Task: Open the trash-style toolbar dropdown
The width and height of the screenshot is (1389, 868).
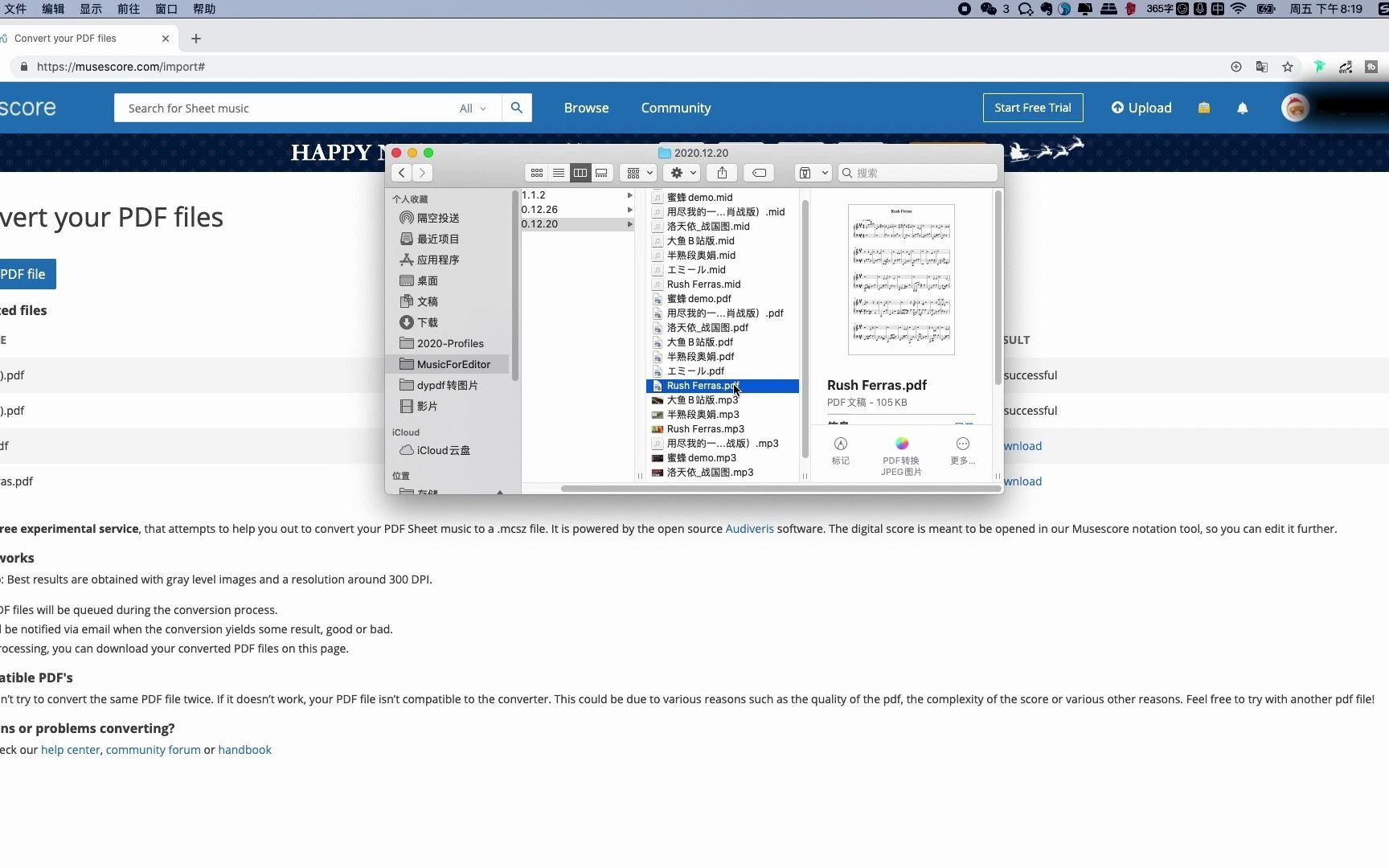Action: pyautogui.click(x=813, y=173)
